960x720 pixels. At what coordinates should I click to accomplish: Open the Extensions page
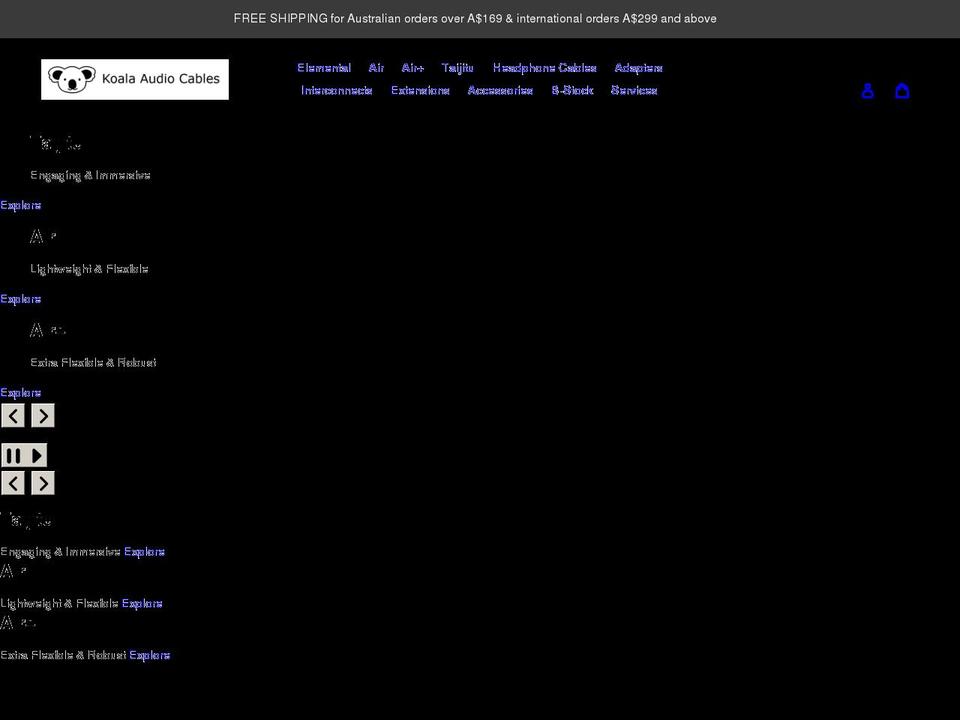tap(420, 91)
